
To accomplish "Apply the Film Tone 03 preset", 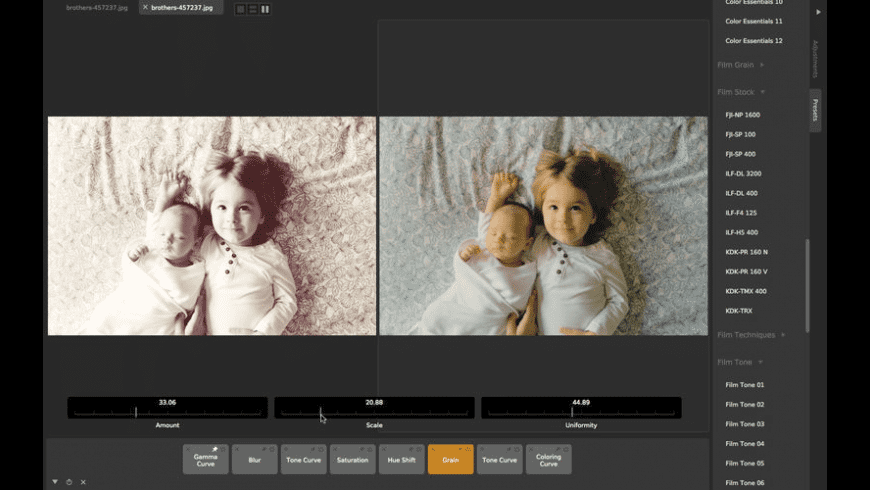I will coord(745,424).
